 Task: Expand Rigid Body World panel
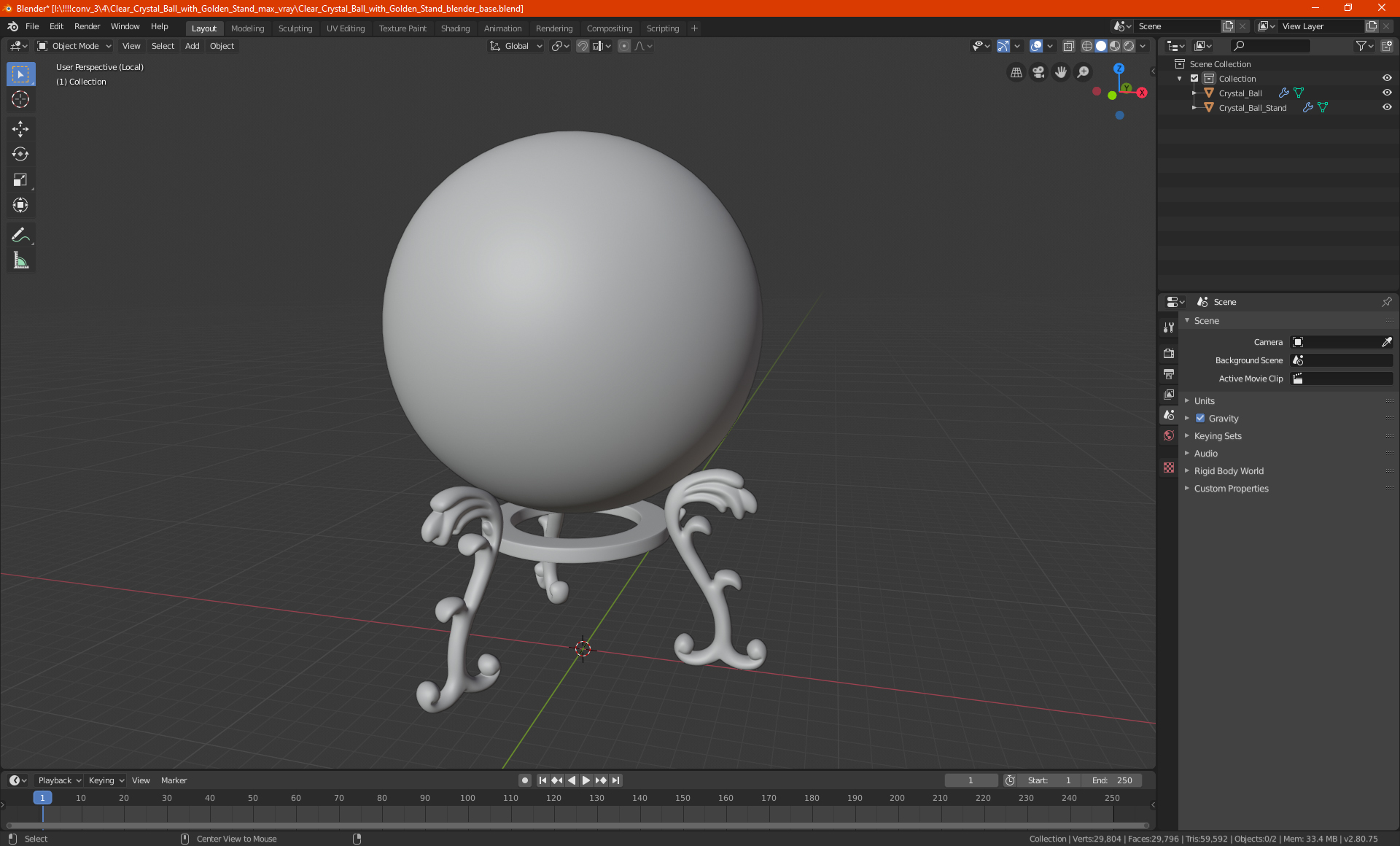point(1229,471)
